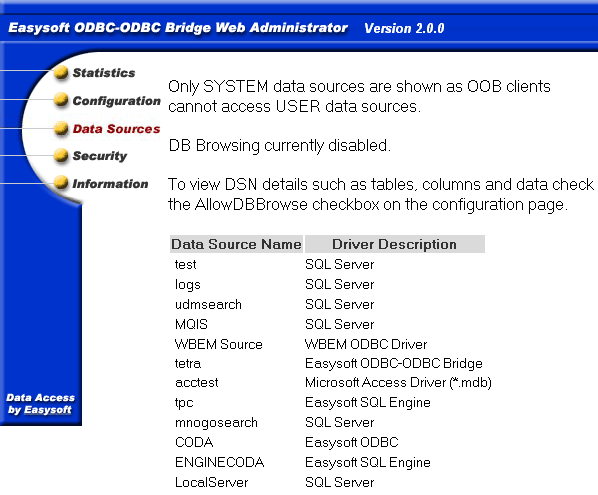Select the udmsearch data source entry

[x=208, y=304]
